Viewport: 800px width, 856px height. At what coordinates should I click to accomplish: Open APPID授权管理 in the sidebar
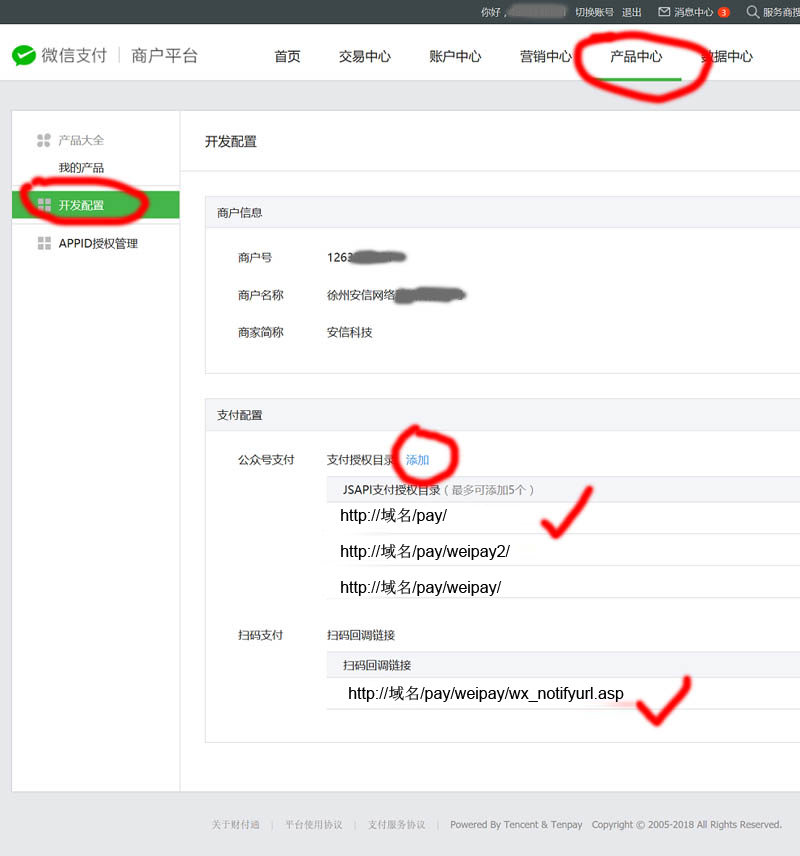click(x=98, y=243)
